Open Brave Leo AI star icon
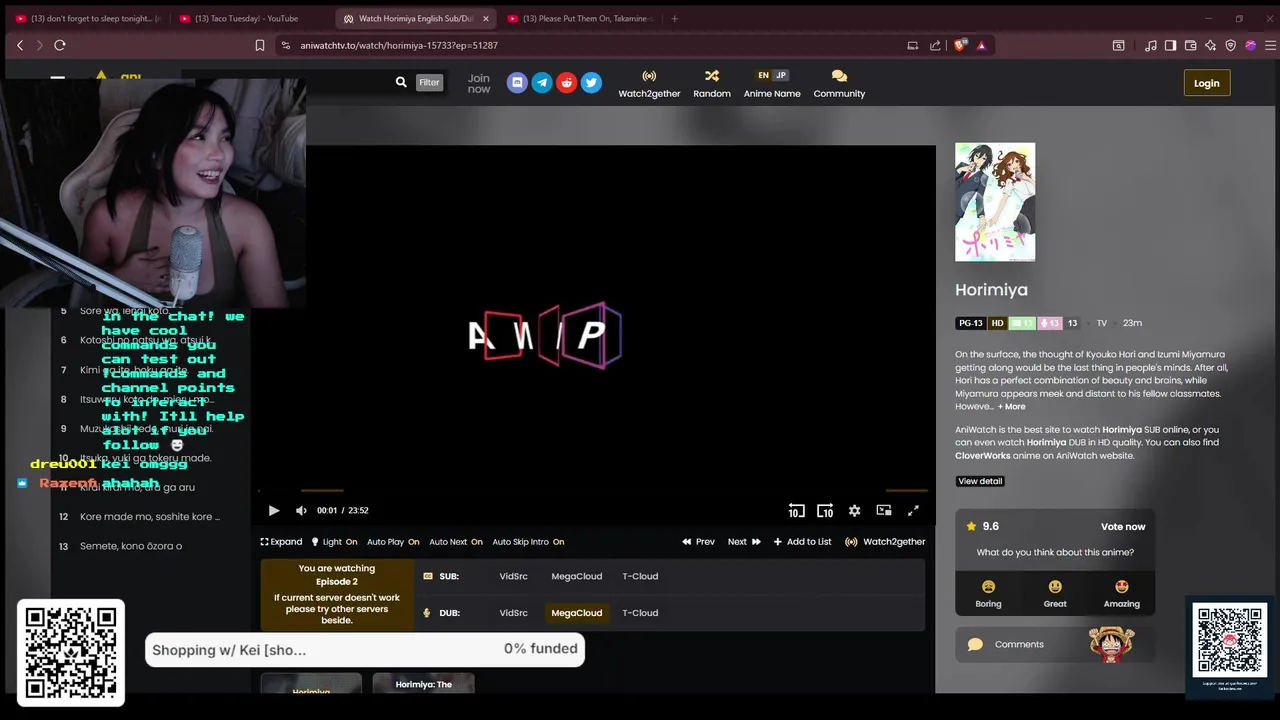Image resolution: width=1280 pixels, height=720 pixels. point(1211,45)
